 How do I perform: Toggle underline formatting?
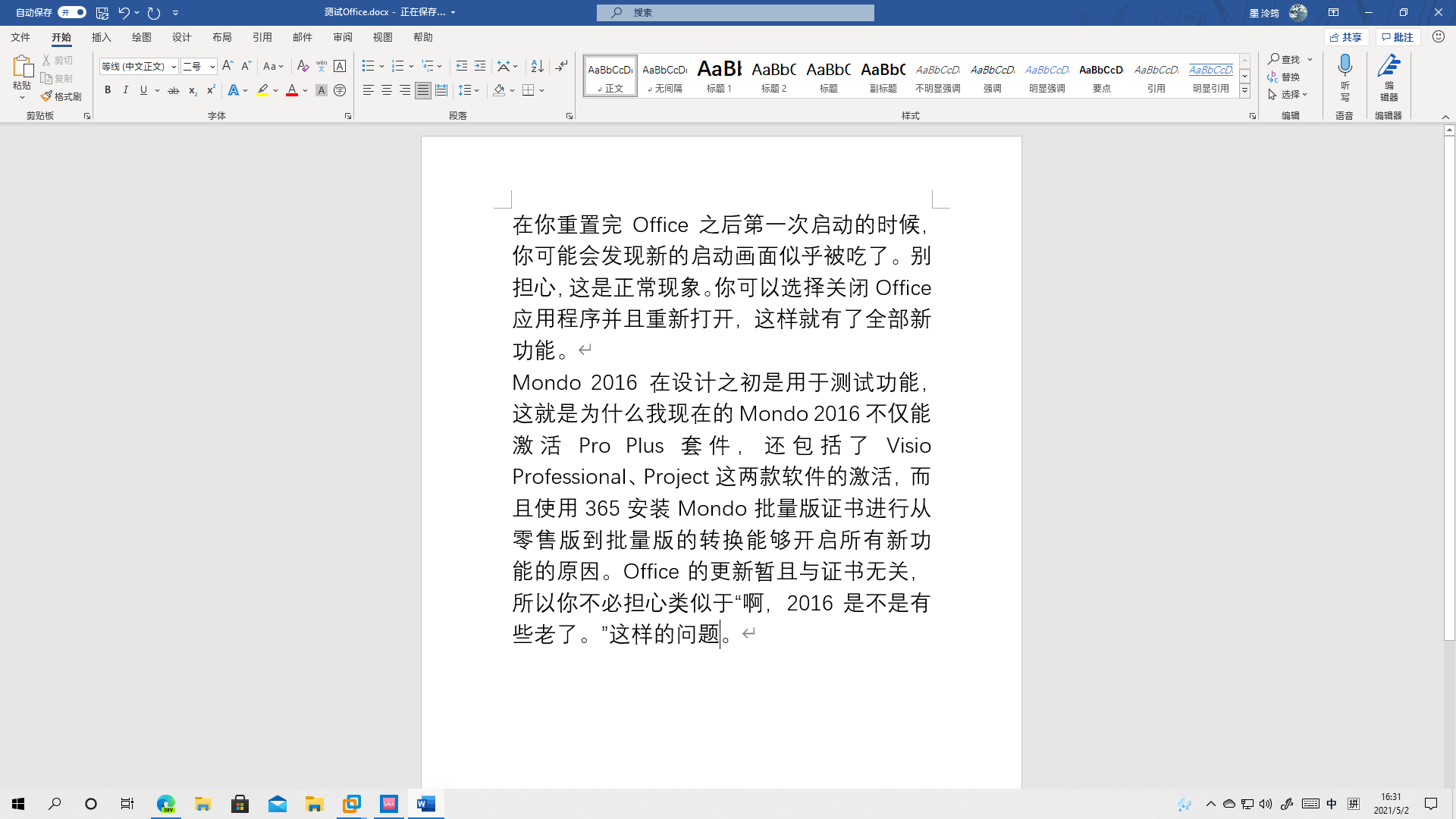click(x=143, y=90)
